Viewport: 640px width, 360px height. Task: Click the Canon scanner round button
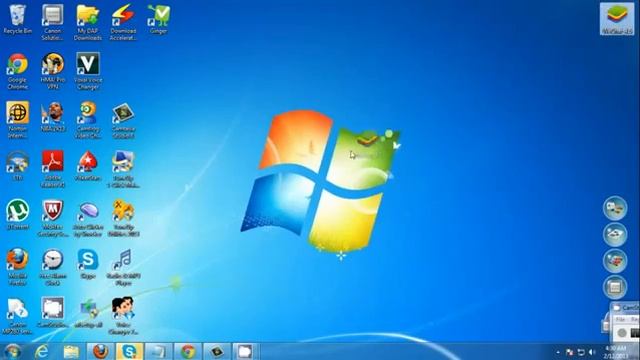tap(615, 234)
